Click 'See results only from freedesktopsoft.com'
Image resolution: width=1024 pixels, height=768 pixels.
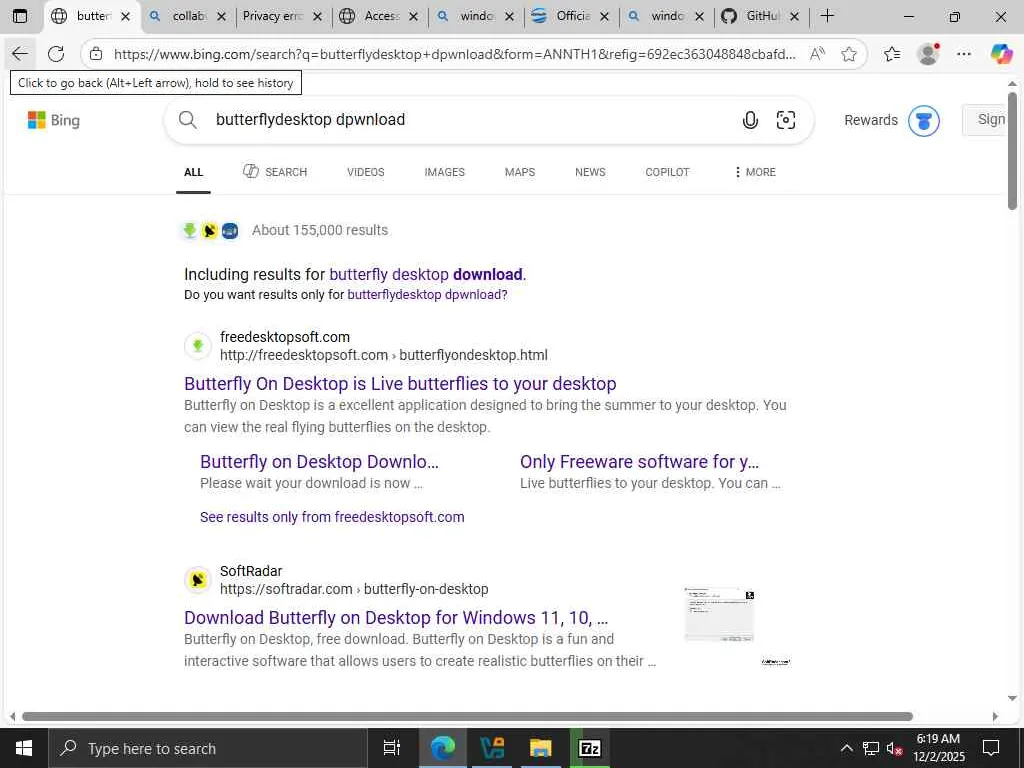(332, 517)
